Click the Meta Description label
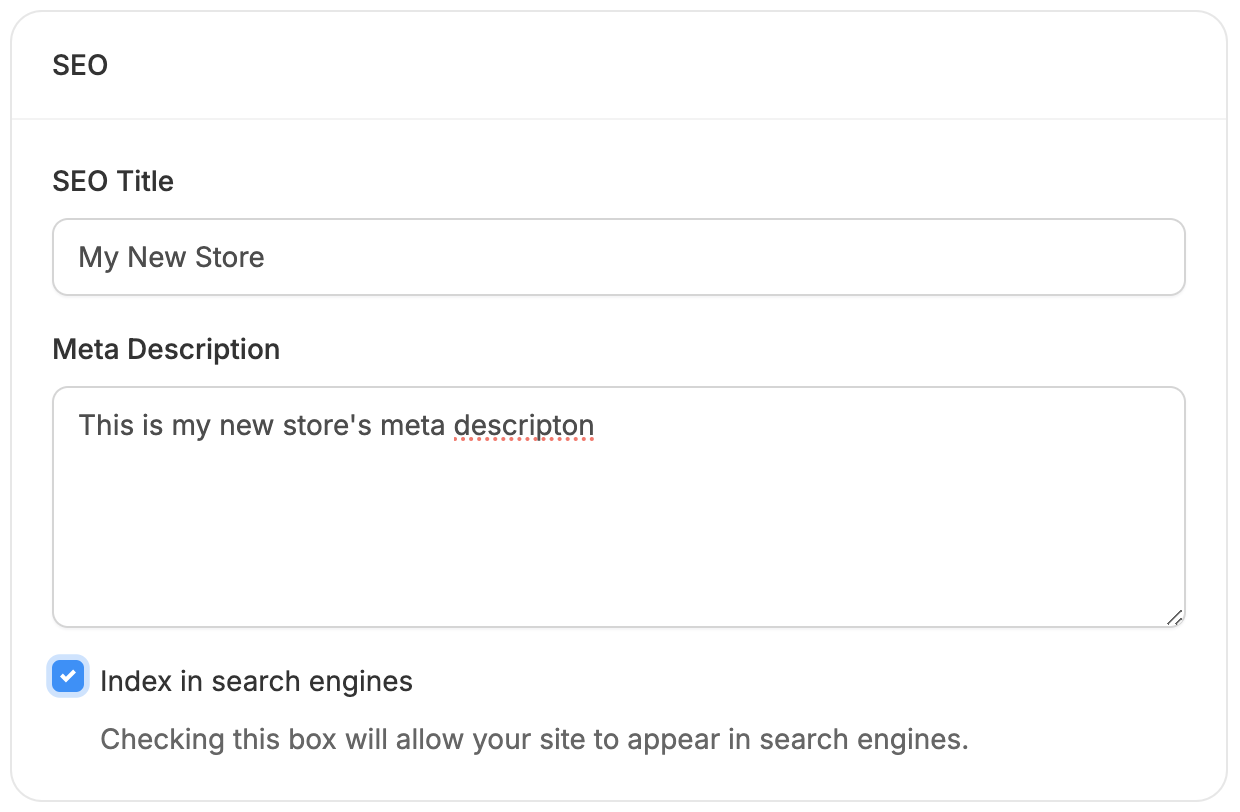 pos(166,349)
